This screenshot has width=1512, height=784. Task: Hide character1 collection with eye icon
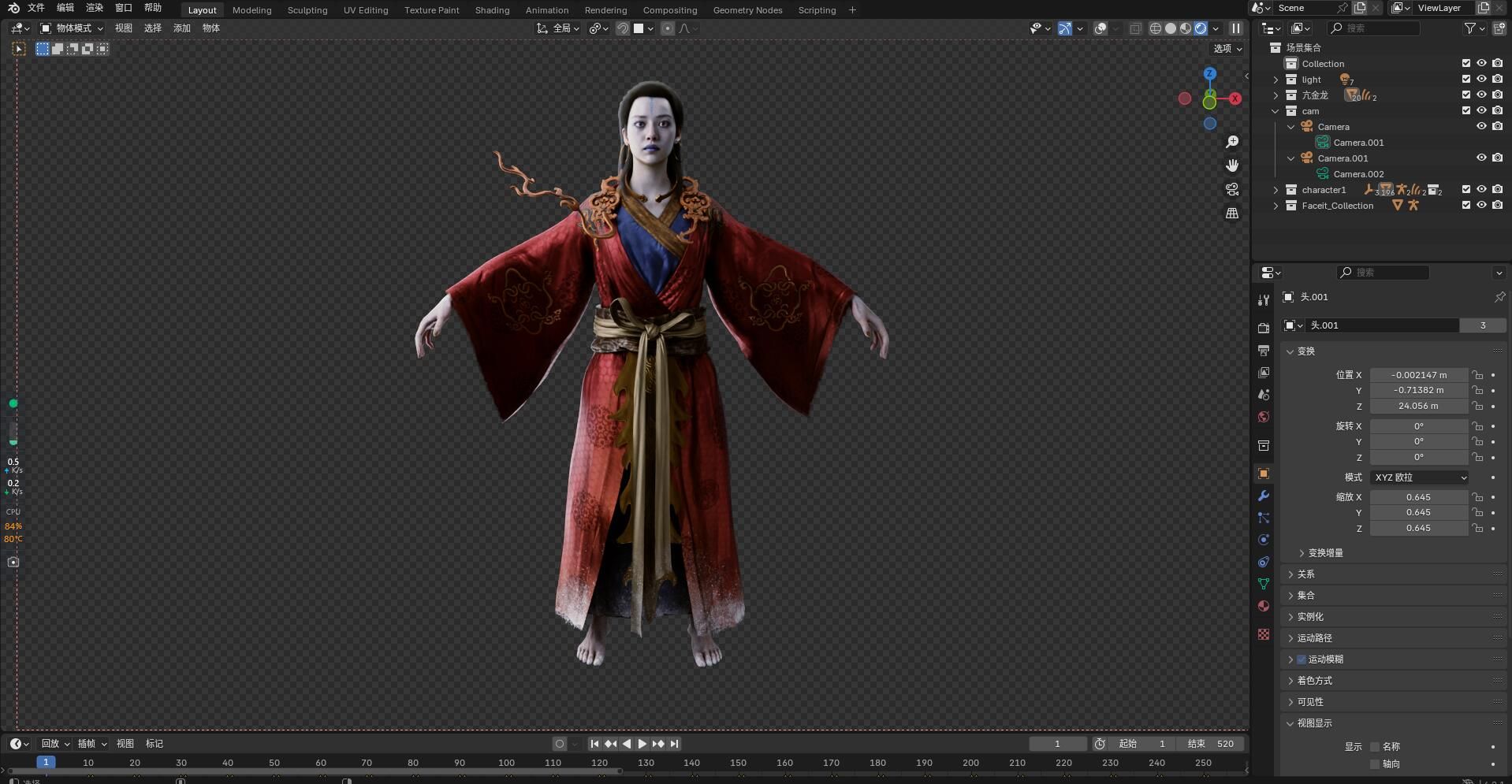(1481, 189)
